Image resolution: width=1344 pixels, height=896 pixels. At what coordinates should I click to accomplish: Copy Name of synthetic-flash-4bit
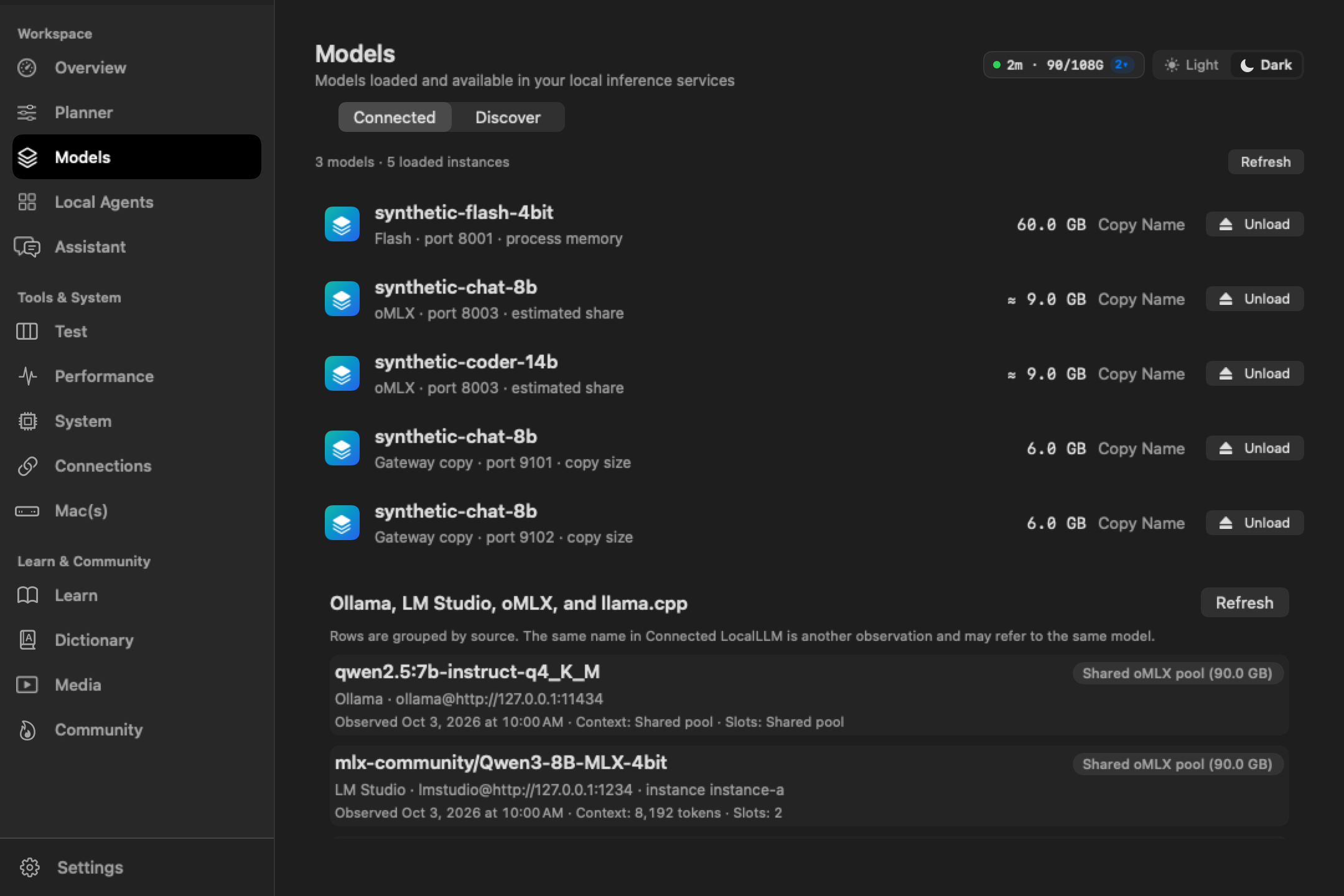click(1141, 225)
